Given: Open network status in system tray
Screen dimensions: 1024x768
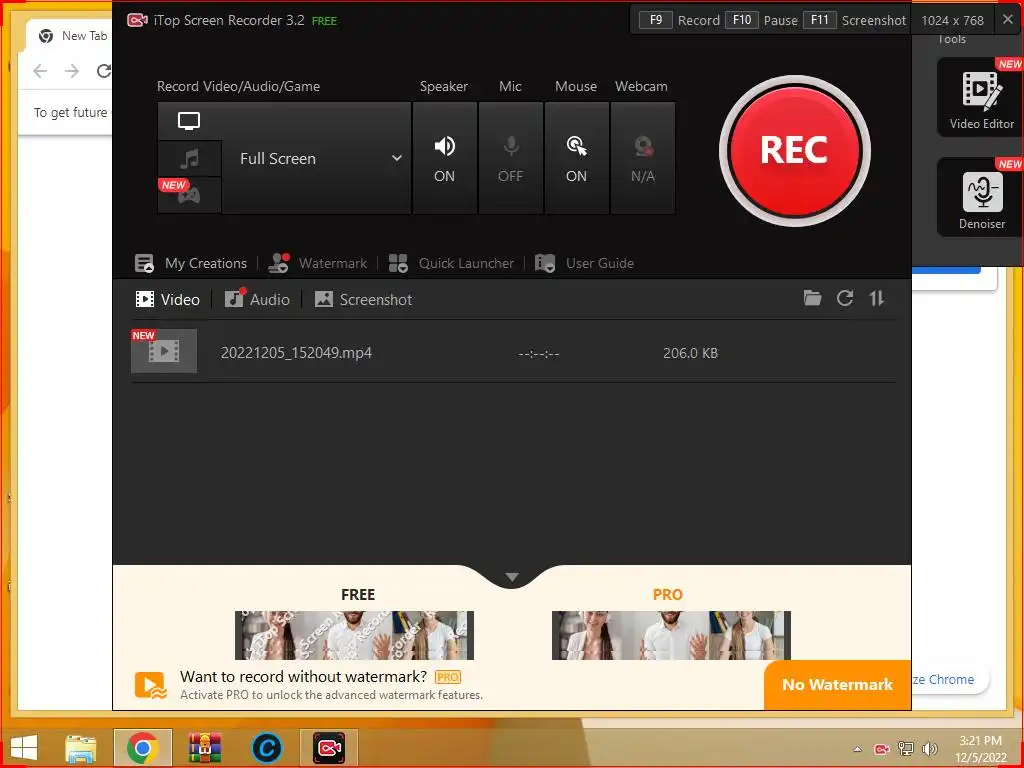Looking at the screenshot, I should tap(906, 749).
